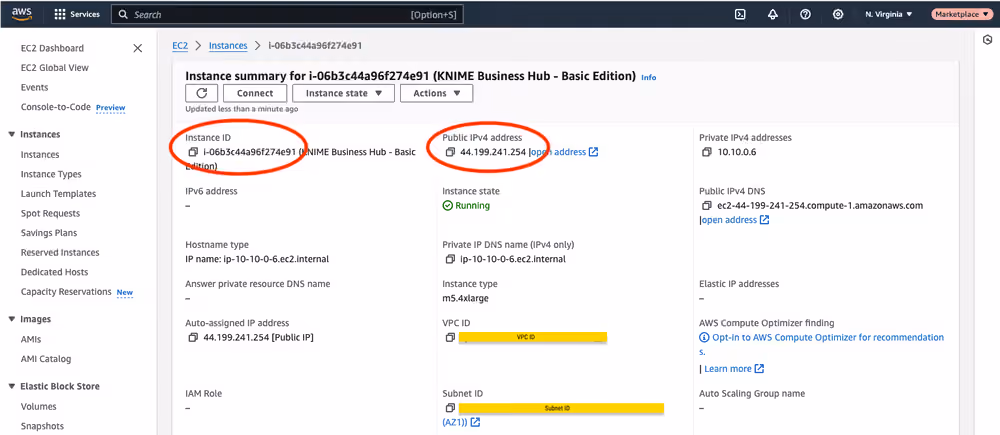This screenshot has height=435, width=1000.
Task: Go to Instances breadcrumb link
Action: point(228,45)
